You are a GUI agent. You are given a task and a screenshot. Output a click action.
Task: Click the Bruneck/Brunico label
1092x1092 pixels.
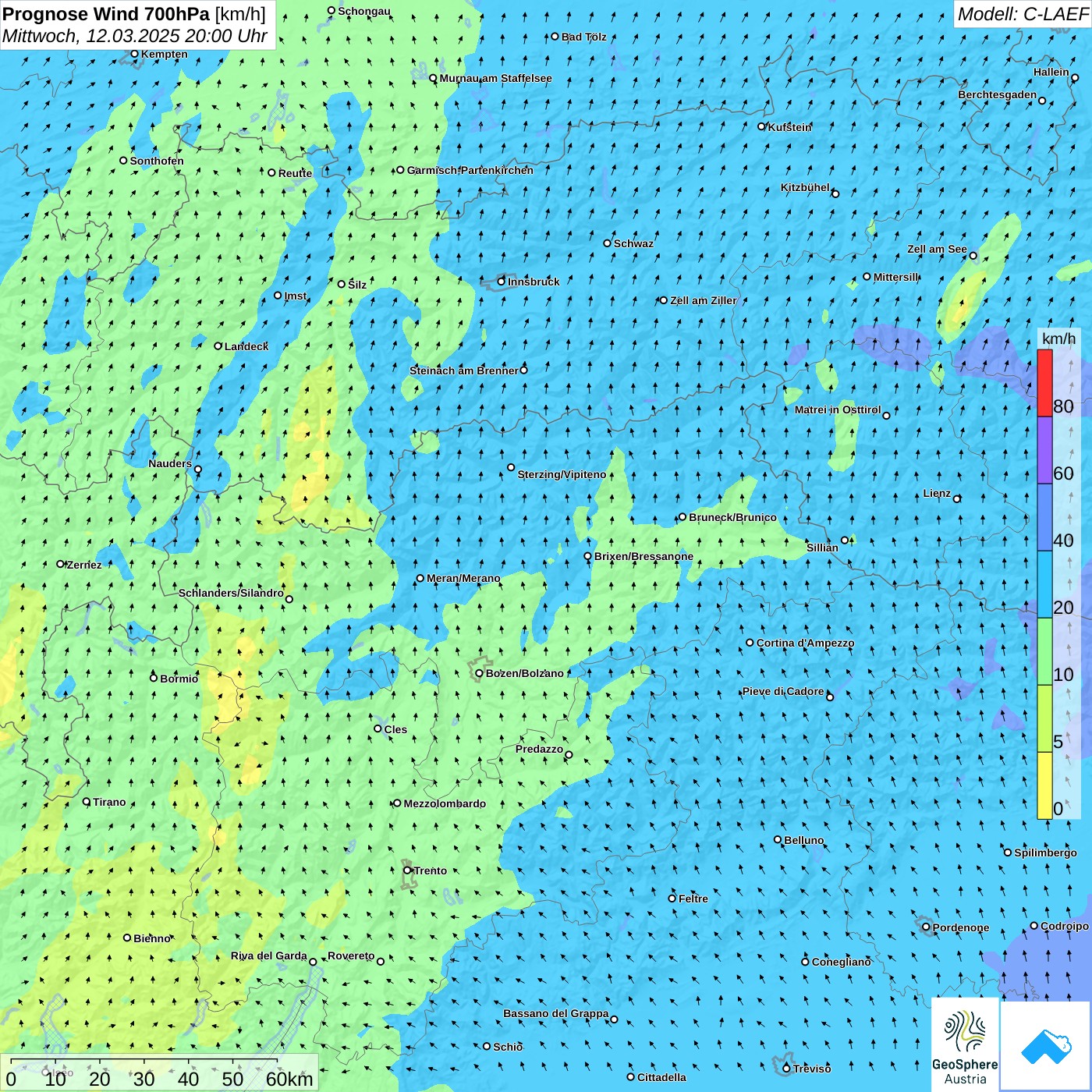point(732,517)
